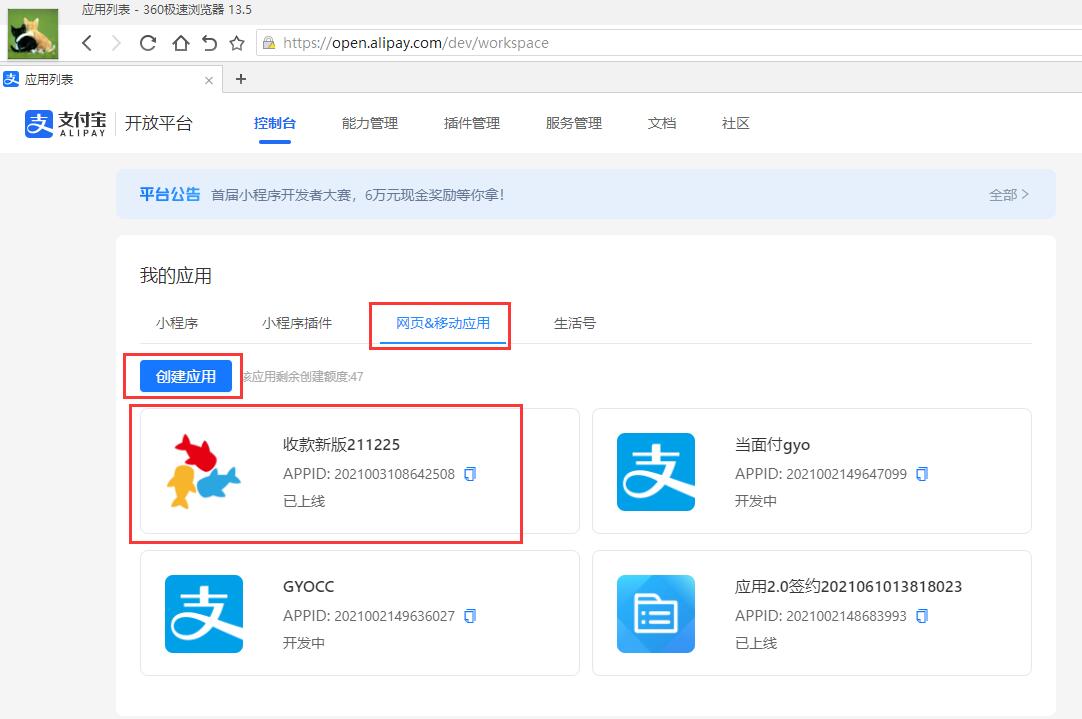Open a new browser tab
The width and height of the screenshot is (1082, 719).
point(240,79)
